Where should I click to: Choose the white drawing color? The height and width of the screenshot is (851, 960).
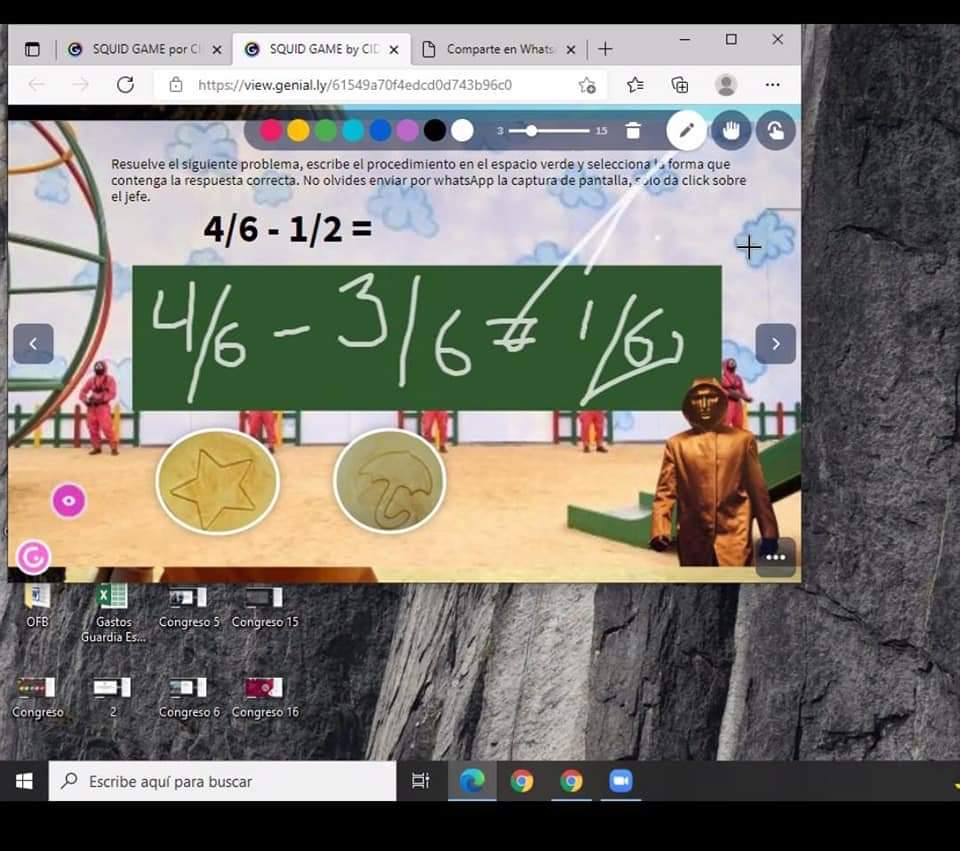[x=462, y=130]
